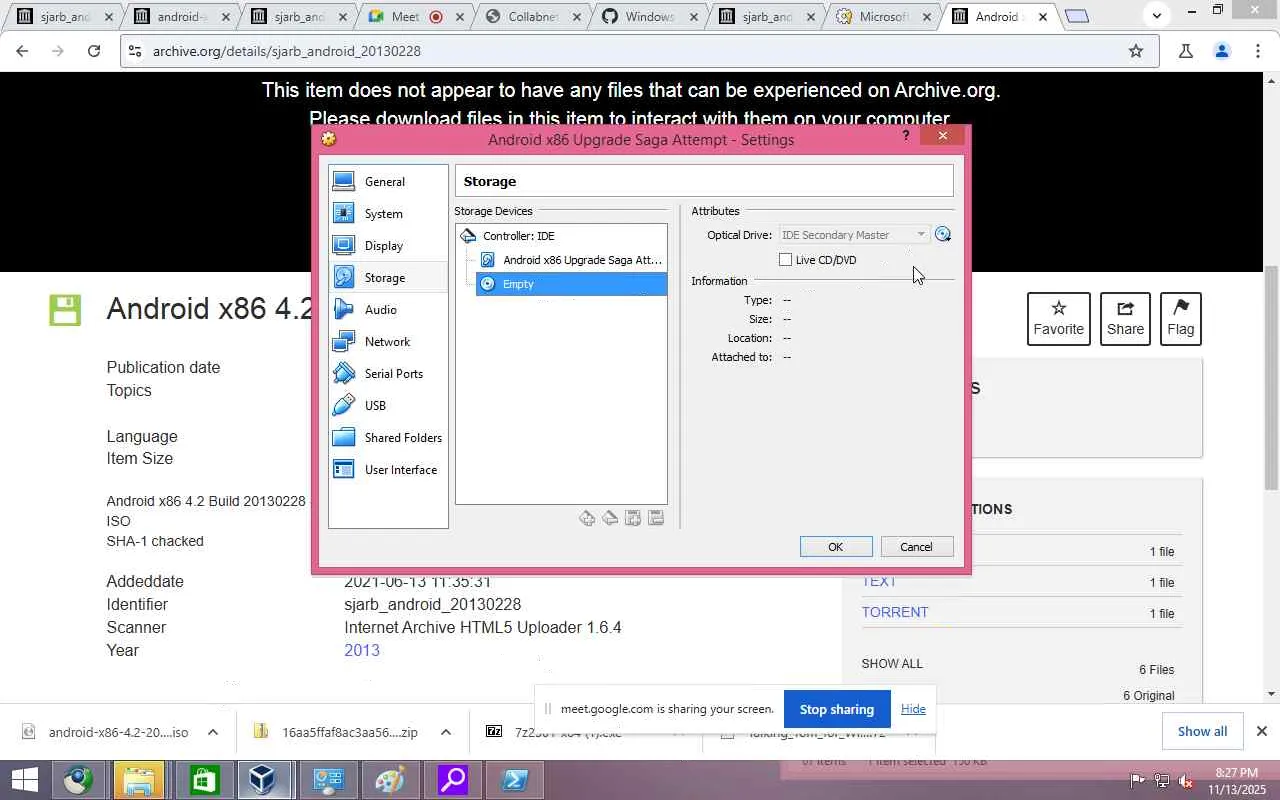Click the add controller icon below storage tree
The height and width of the screenshot is (800, 1280).
pos(587,518)
